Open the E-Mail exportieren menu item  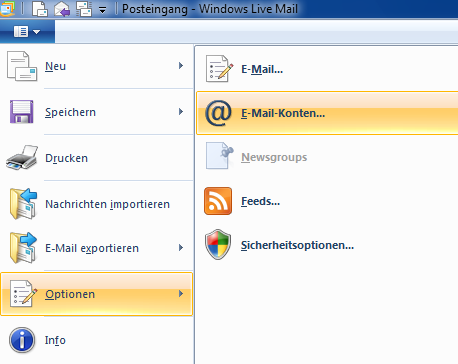97,248
